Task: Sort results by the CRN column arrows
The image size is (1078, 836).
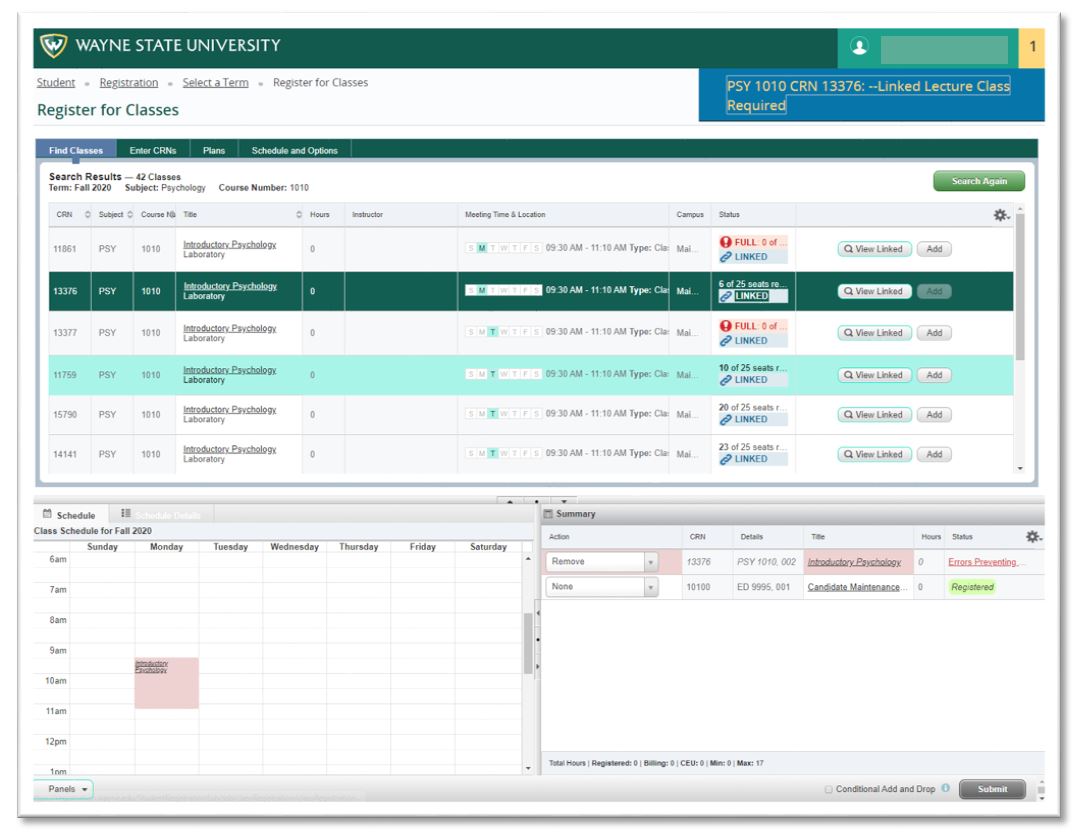Action: (87, 214)
